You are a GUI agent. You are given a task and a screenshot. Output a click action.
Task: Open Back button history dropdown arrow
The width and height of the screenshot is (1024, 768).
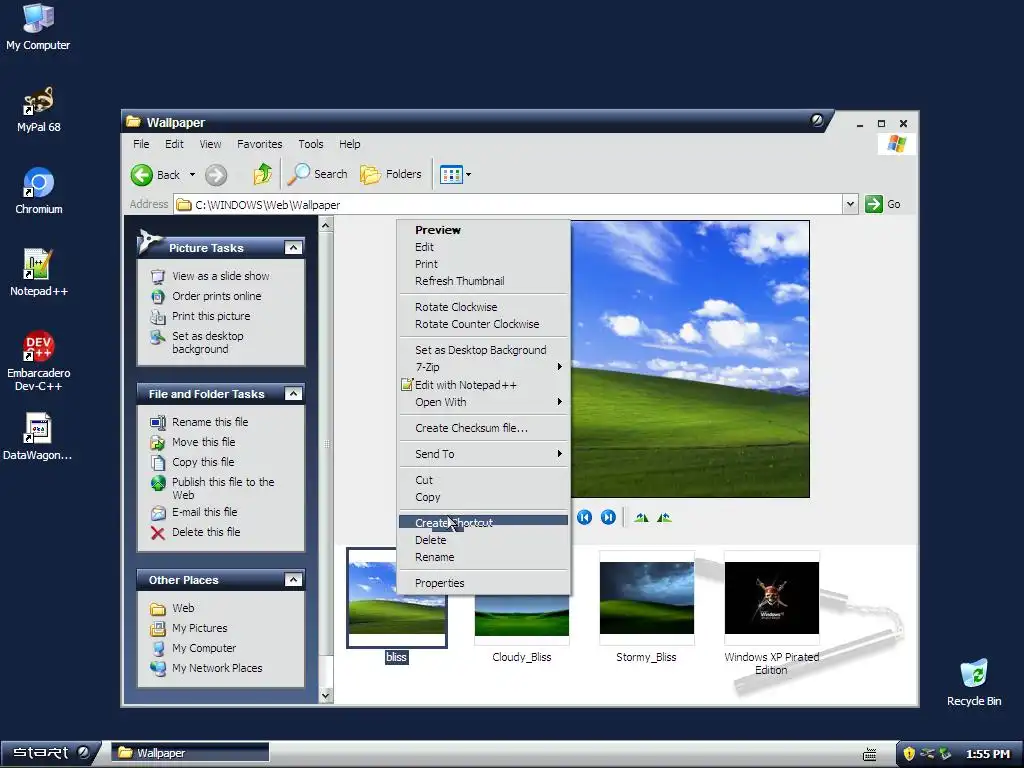pyautogui.click(x=192, y=174)
